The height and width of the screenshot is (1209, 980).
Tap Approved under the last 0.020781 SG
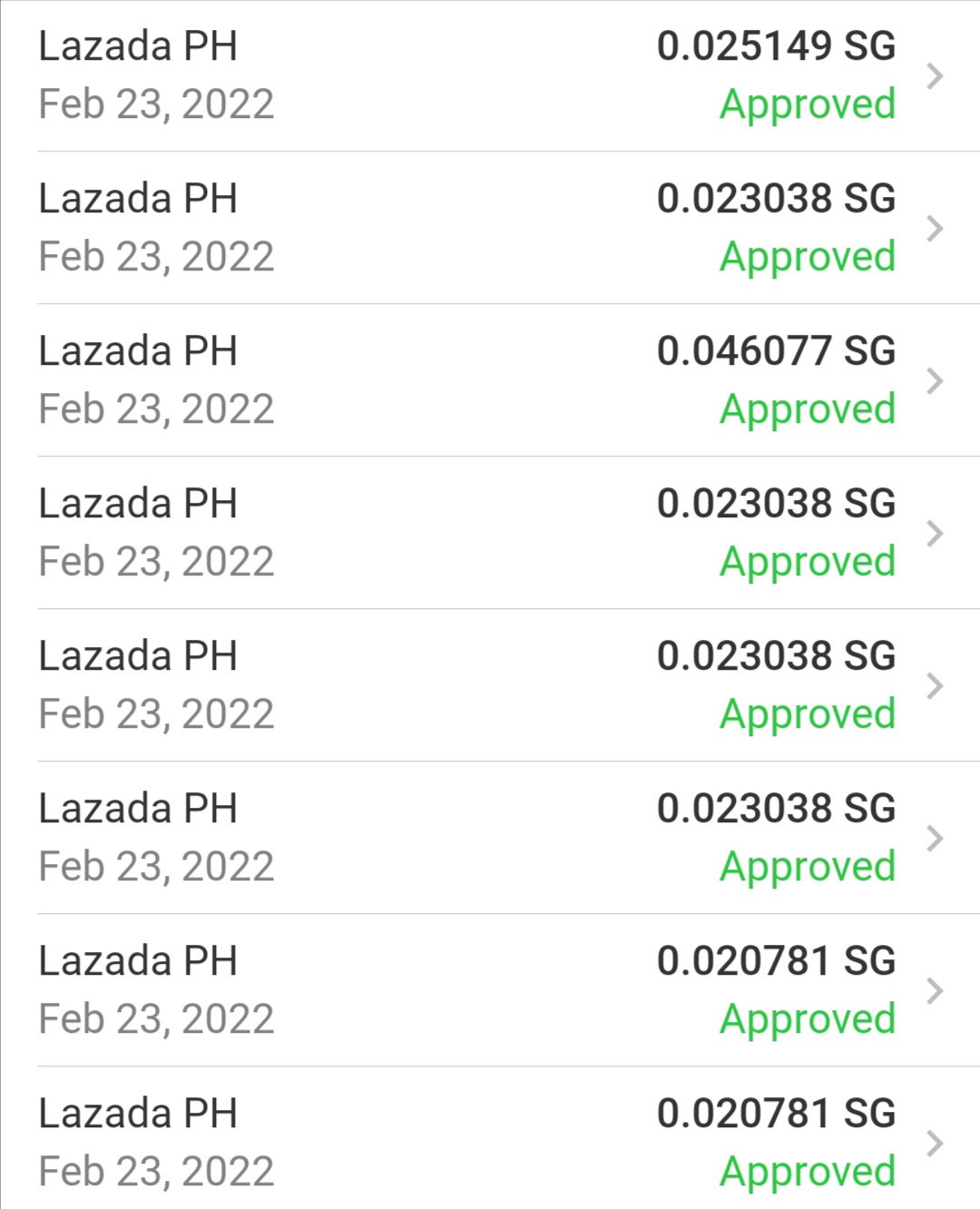[x=808, y=1174]
